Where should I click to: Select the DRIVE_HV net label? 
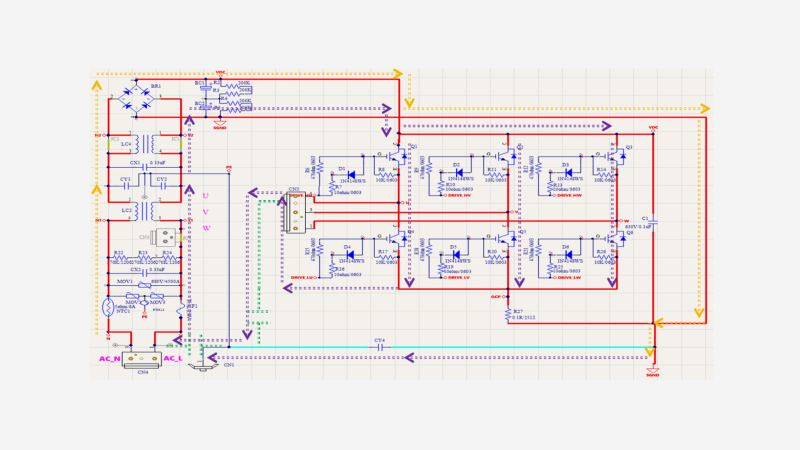[x=461, y=196]
